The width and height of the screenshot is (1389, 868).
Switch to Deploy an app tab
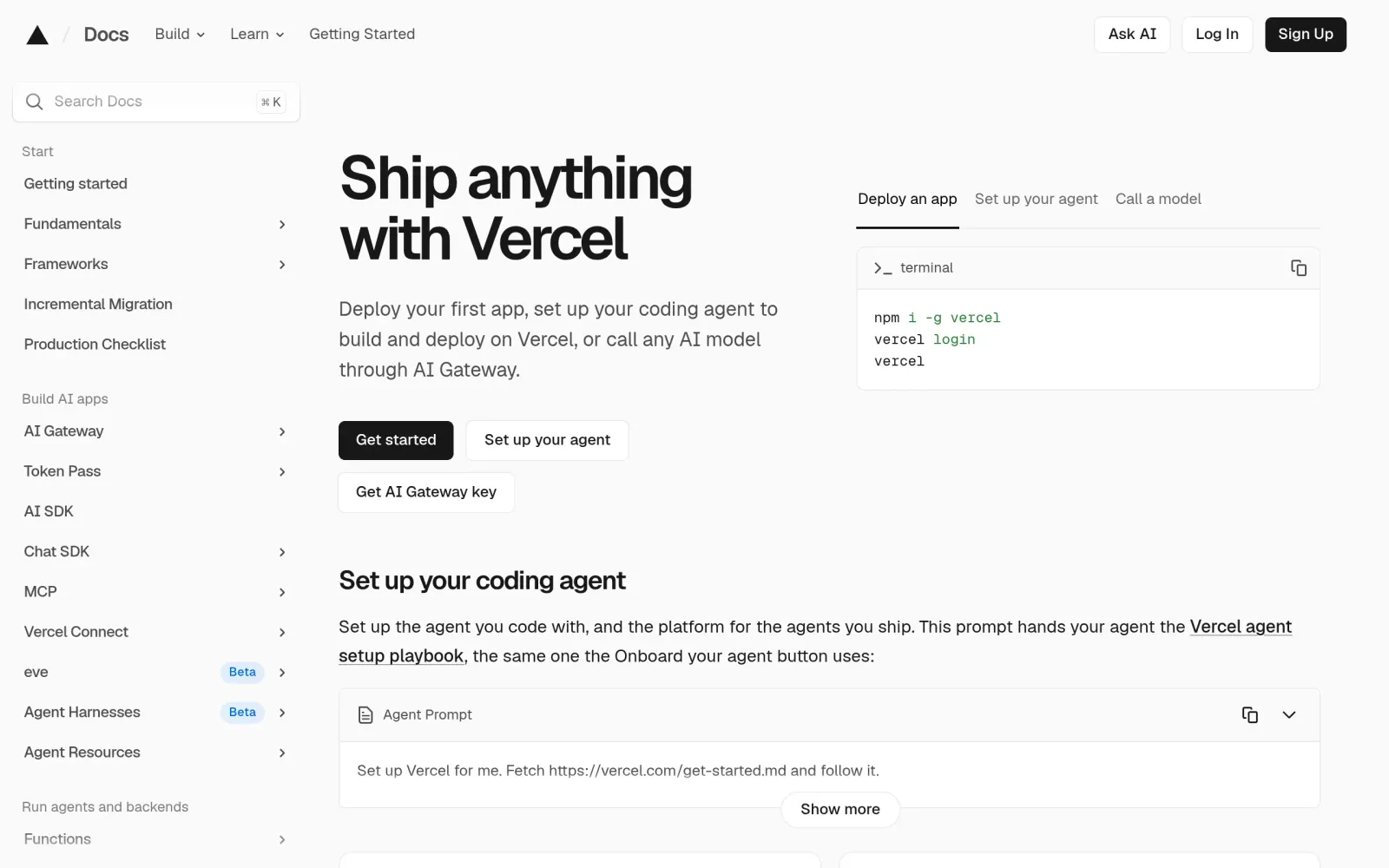pyautogui.click(x=907, y=199)
